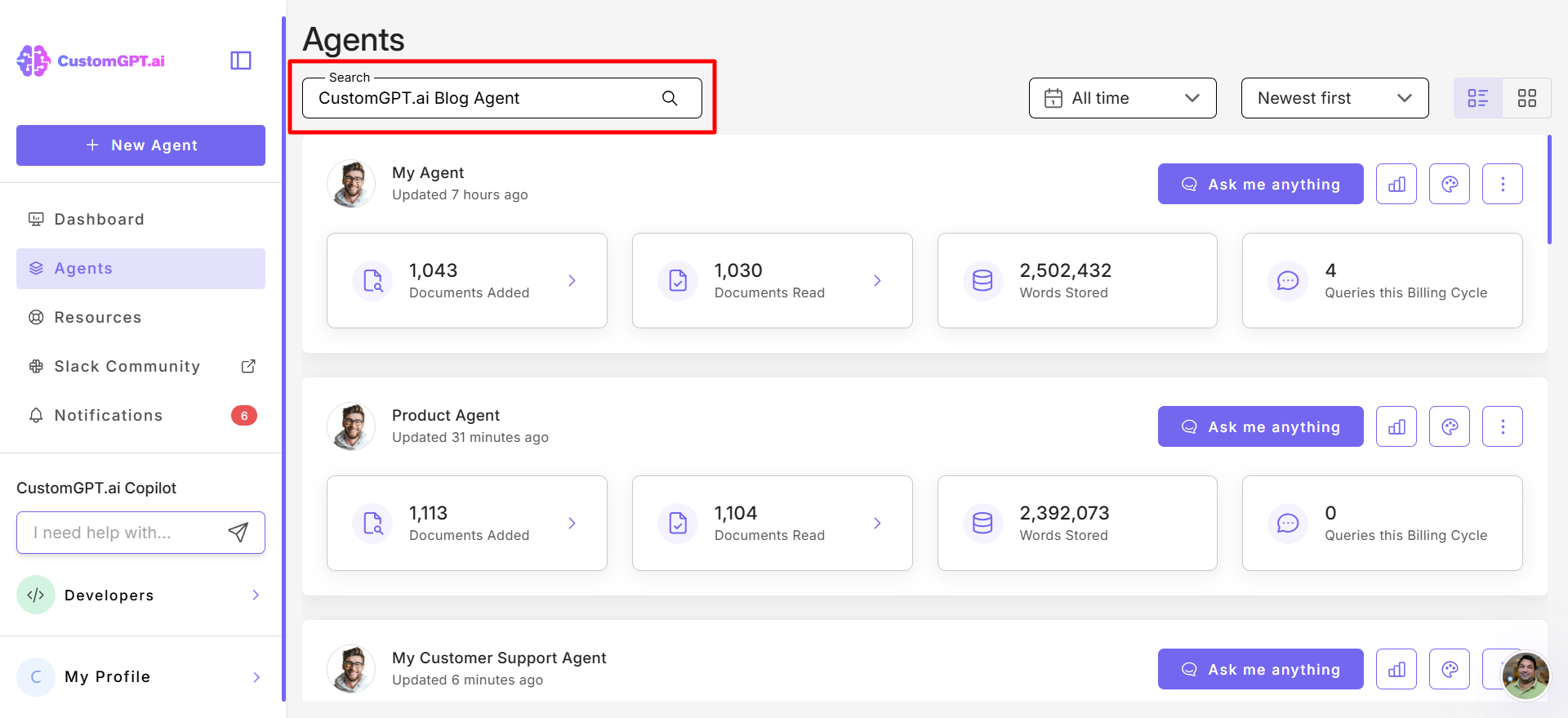Click the Dashboard monitor icon

click(36, 219)
